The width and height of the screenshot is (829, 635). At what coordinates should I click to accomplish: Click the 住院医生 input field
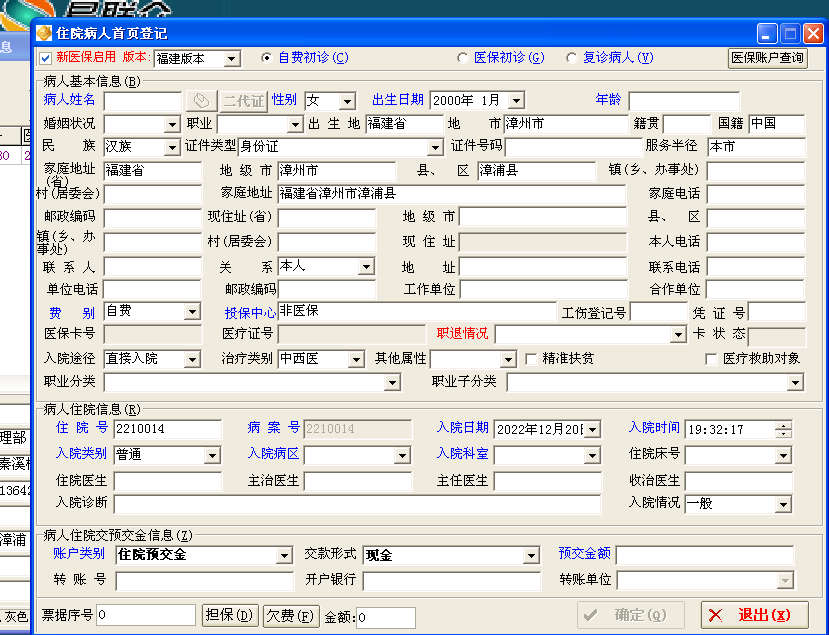(168, 481)
